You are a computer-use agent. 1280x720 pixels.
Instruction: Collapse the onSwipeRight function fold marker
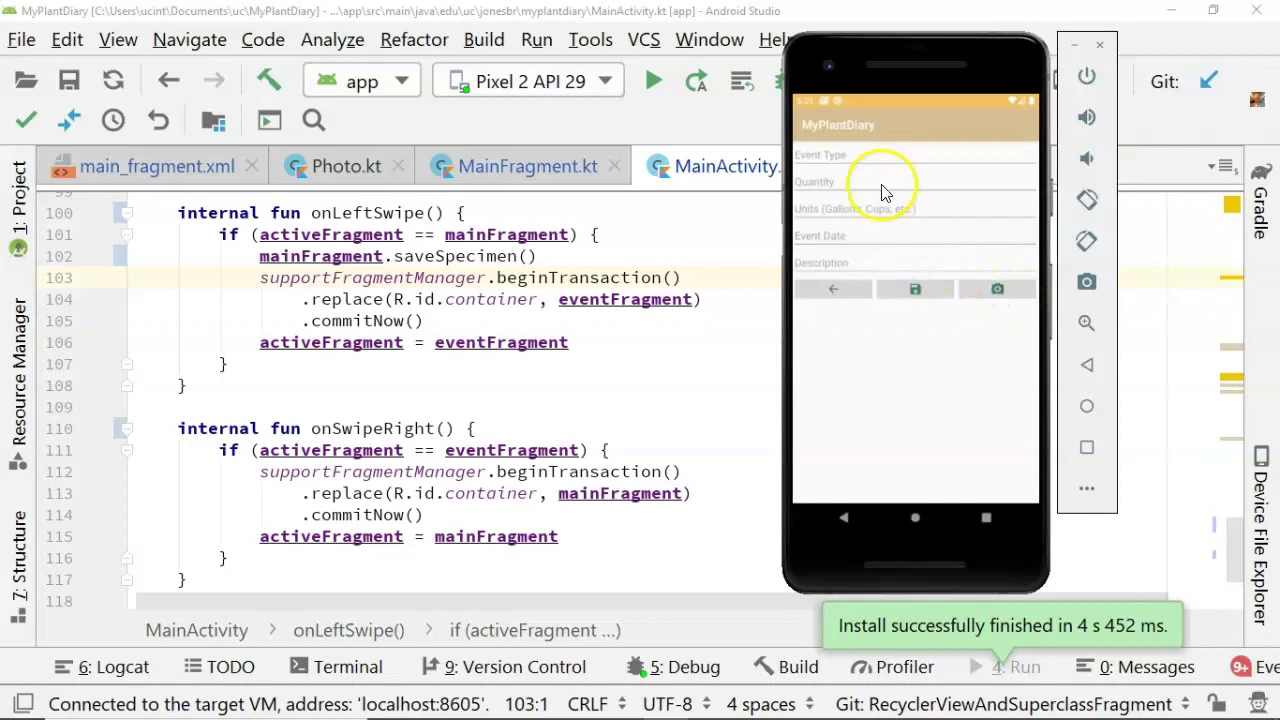(127, 428)
